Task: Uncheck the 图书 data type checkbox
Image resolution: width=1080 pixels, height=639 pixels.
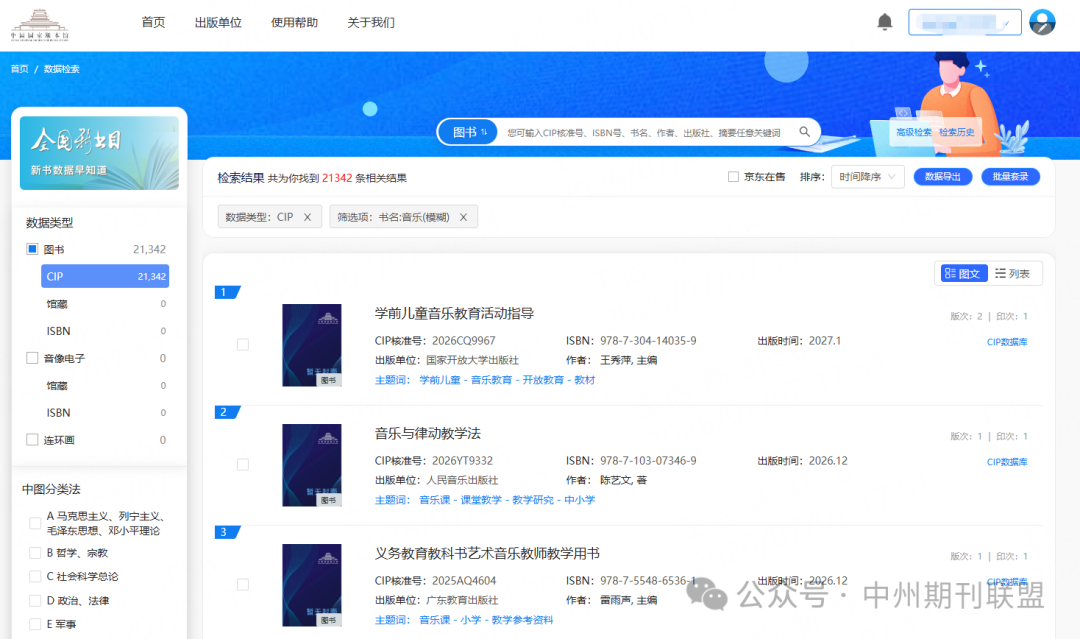Action: pos(32,249)
